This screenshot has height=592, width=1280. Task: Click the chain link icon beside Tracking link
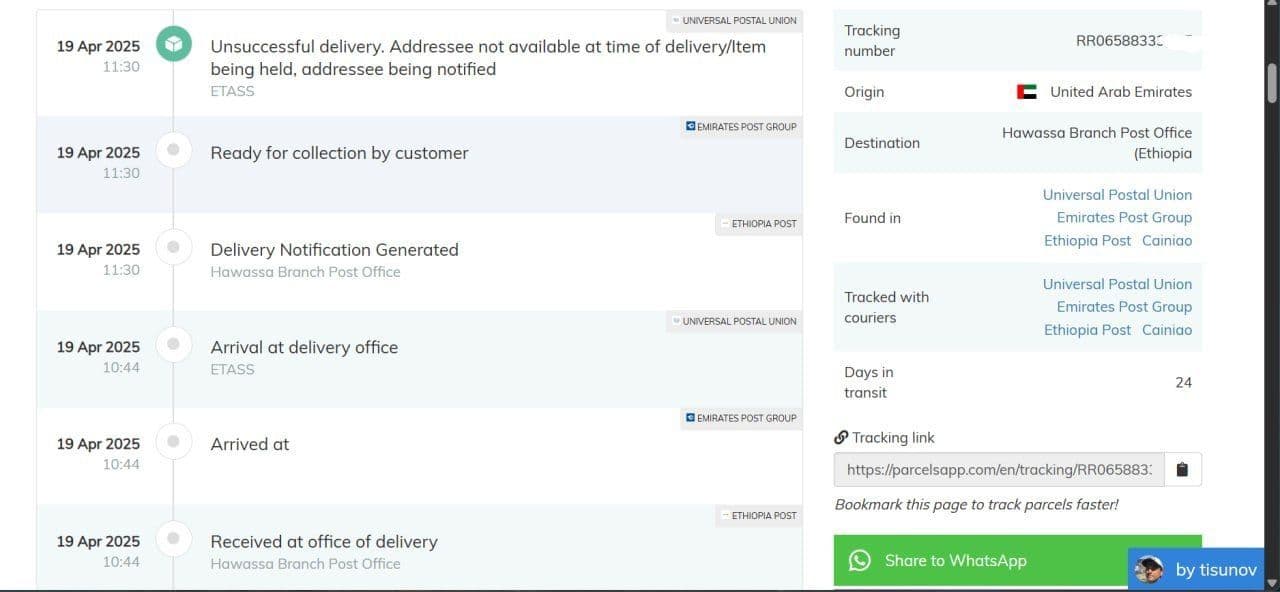pos(841,437)
